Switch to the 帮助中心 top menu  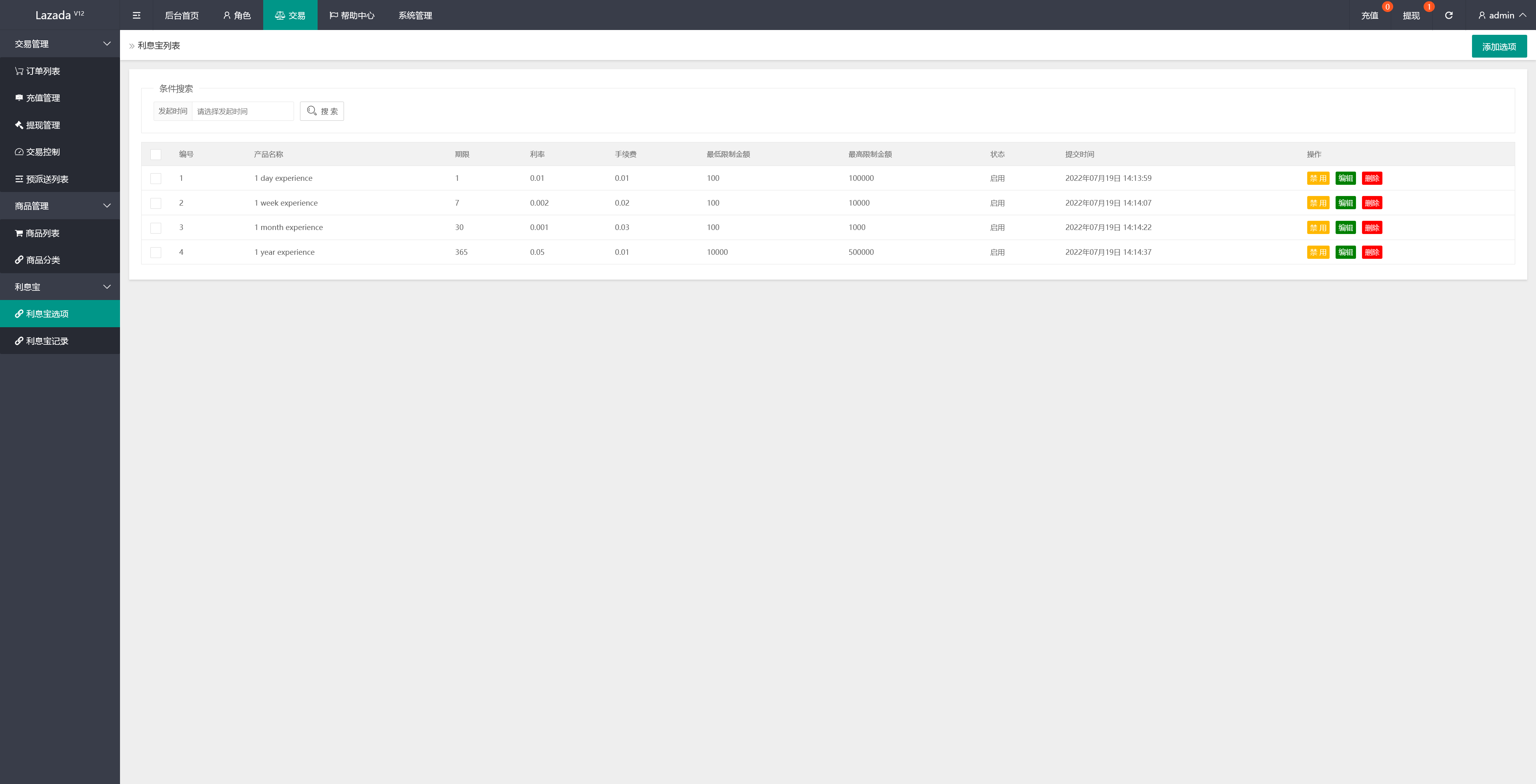click(x=352, y=16)
